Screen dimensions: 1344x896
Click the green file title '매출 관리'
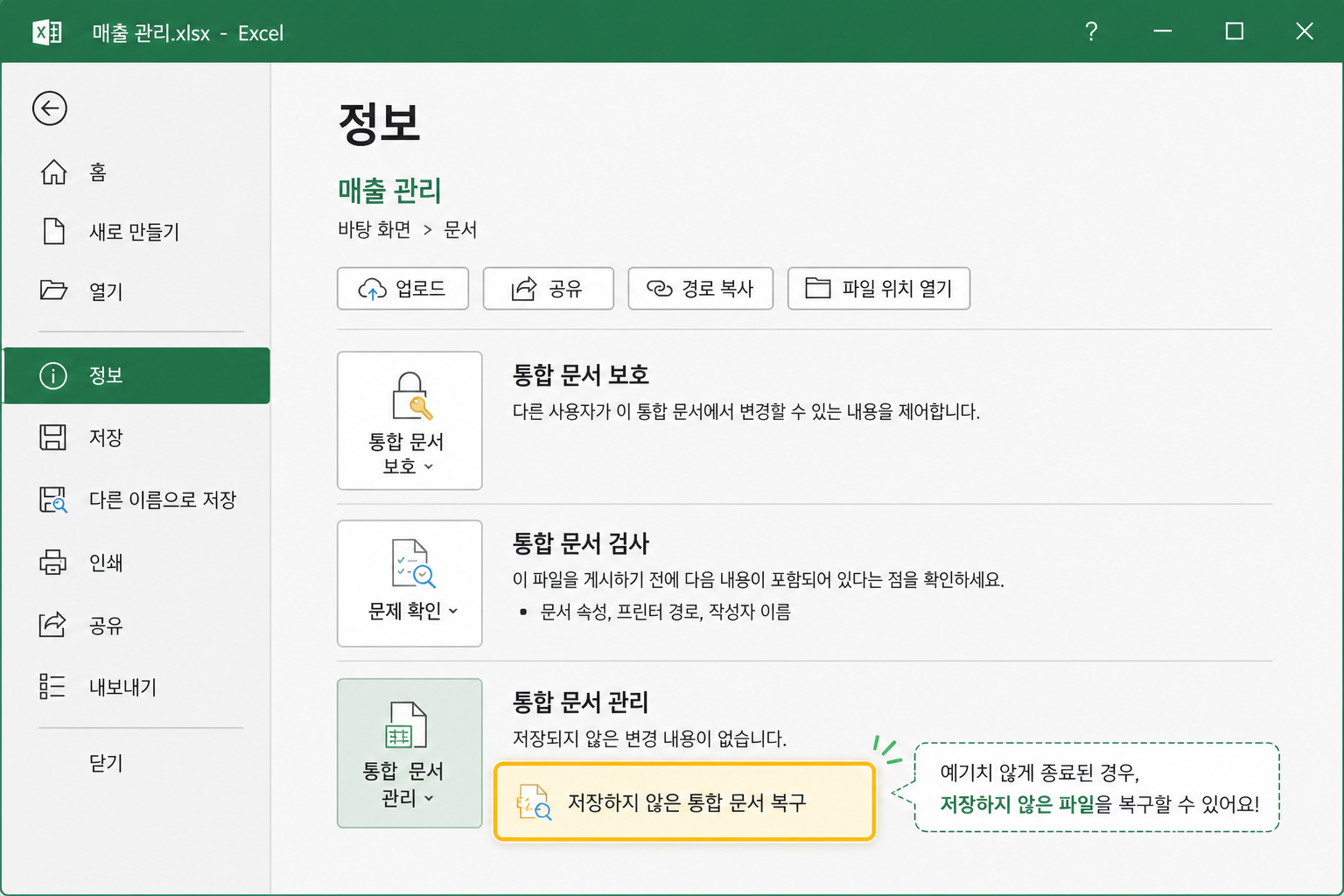389,190
